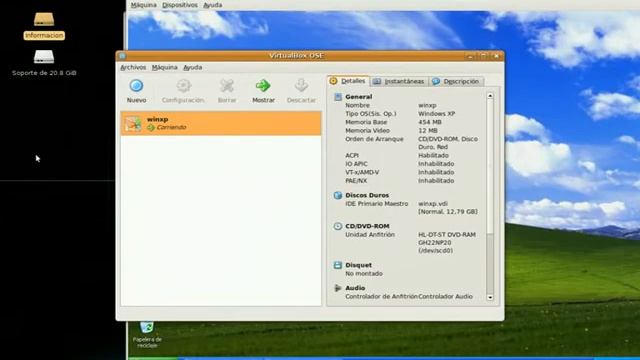This screenshot has height=360, width=640.
Task: Click VirtualBox title bar window icon
Action: [122, 56]
